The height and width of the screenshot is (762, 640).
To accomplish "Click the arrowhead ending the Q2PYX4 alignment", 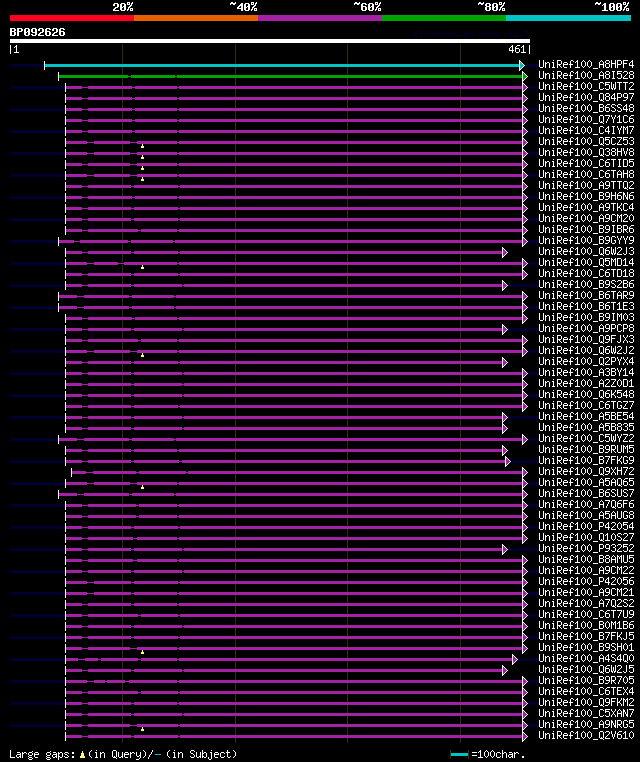I will tap(505, 363).
